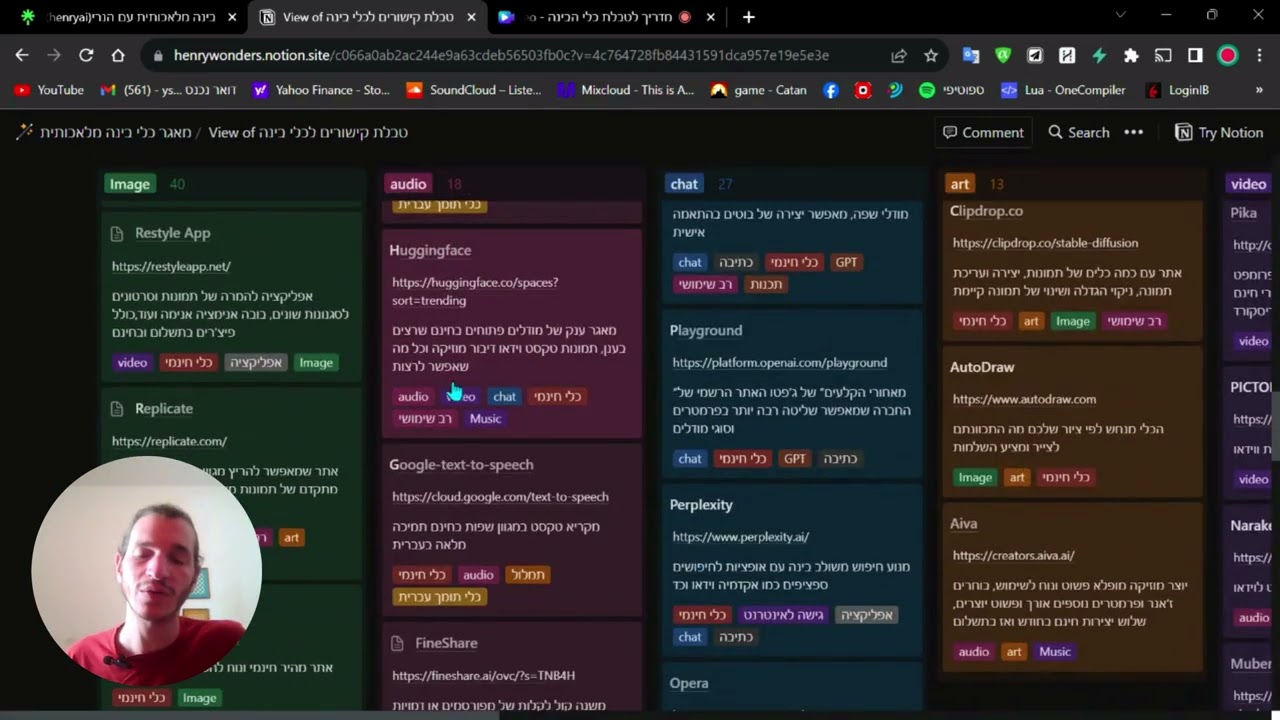Open the Notion three-dot page menu
This screenshot has width=1280, height=720.
pos(1133,132)
